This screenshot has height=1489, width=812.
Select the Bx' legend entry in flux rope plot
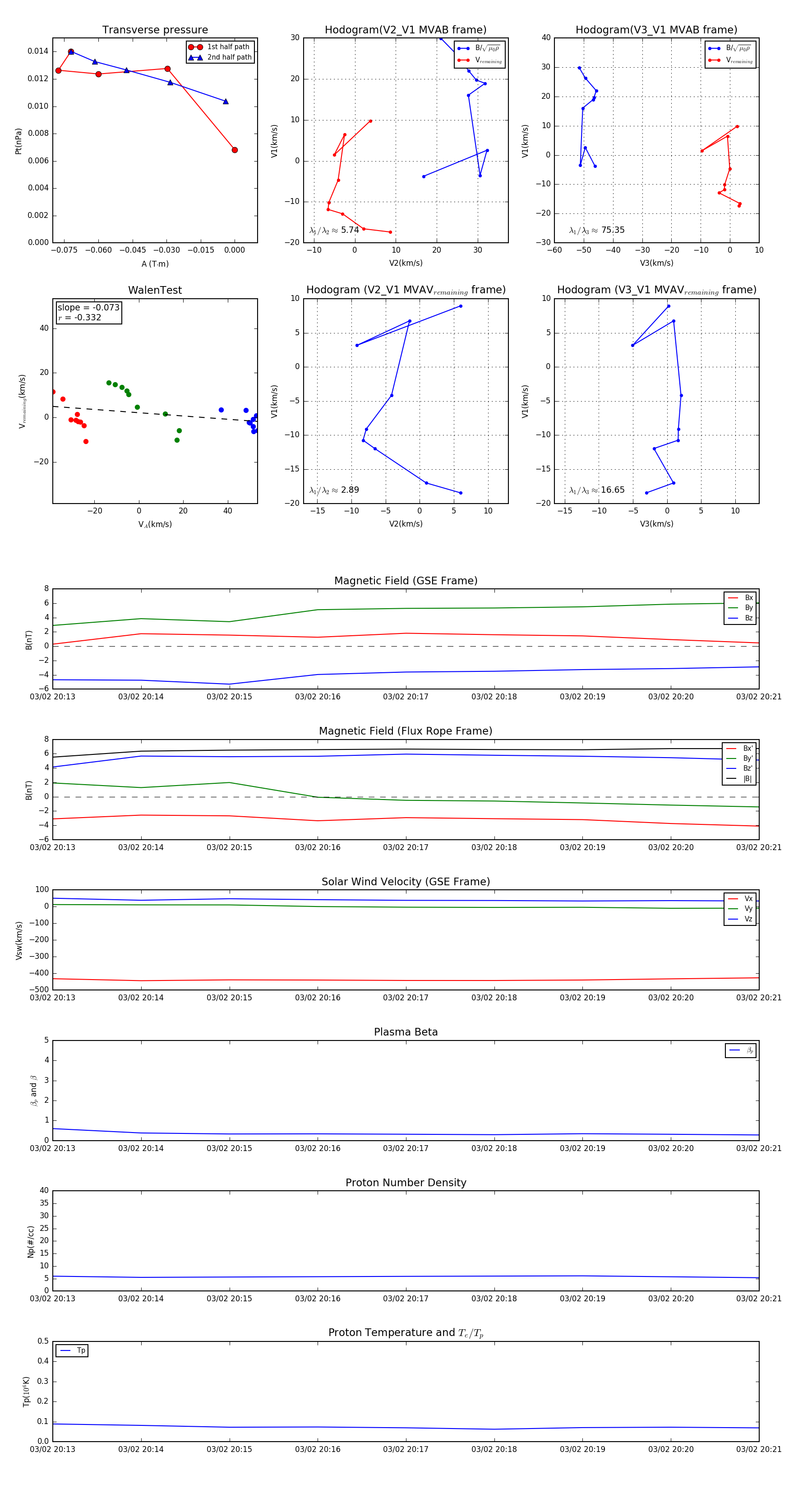(x=739, y=748)
